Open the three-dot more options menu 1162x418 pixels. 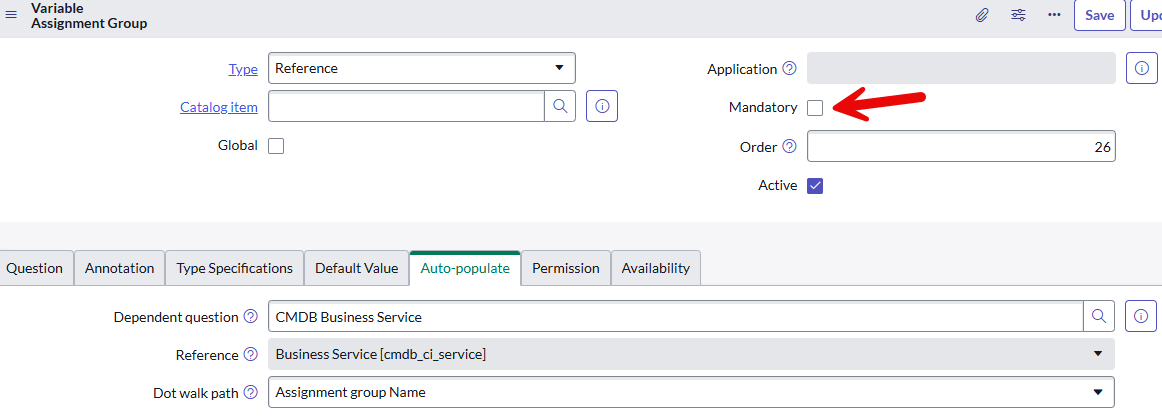(1055, 16)
